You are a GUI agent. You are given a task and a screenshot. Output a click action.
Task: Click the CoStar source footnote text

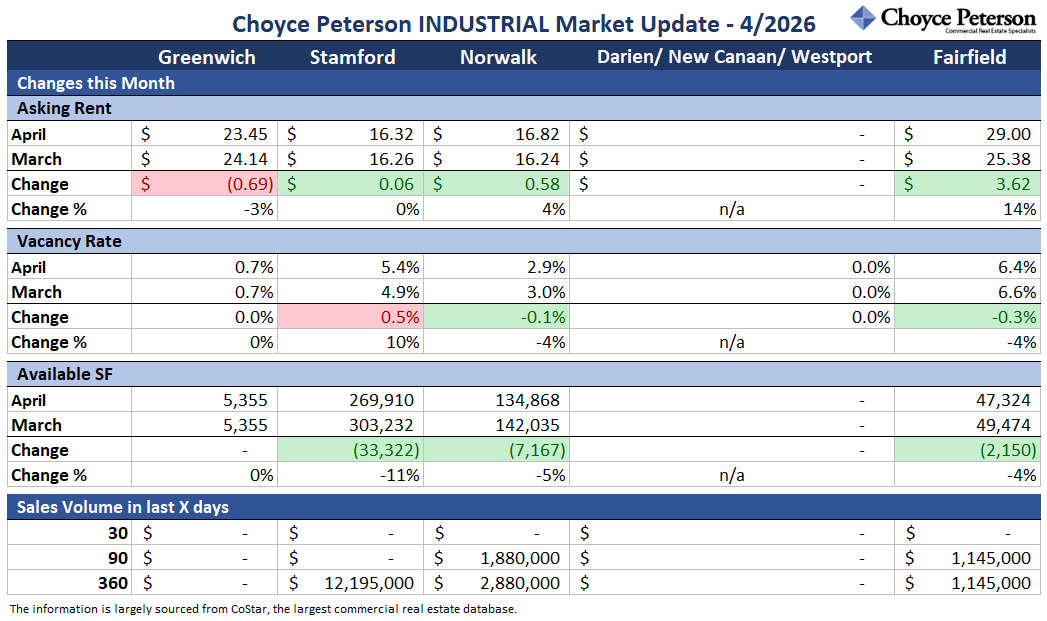(x=263, y=609)
